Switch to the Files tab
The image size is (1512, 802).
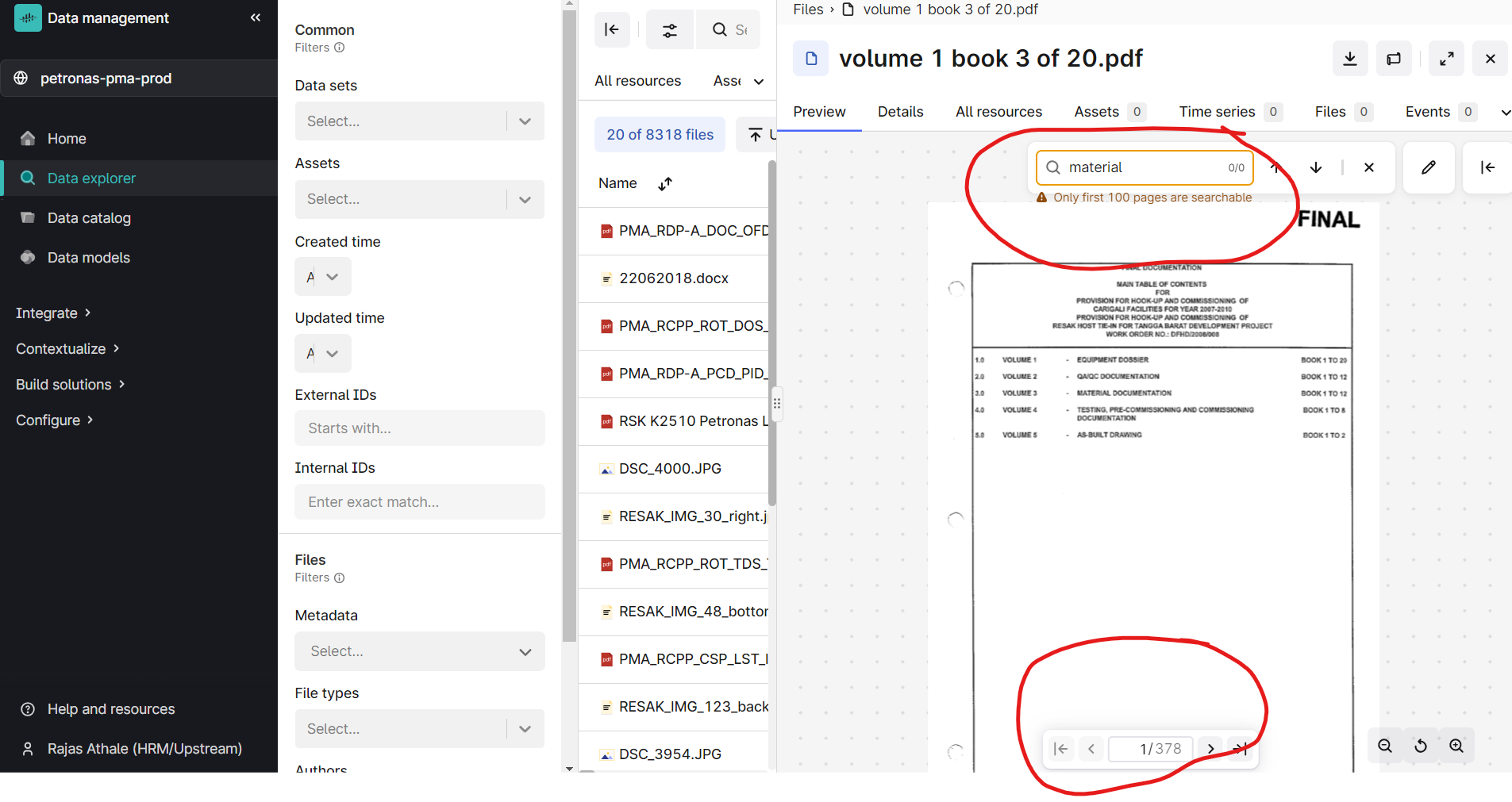(1343, 112)
